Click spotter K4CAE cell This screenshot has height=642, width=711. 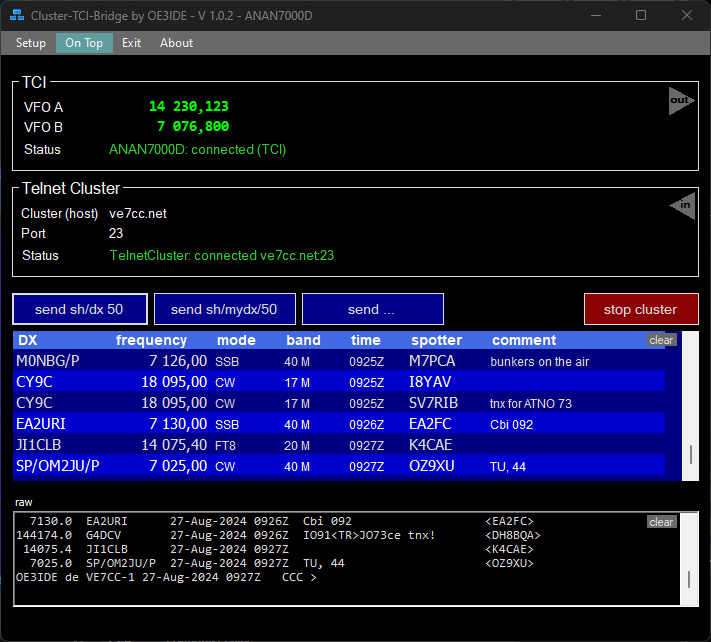(x=430, y=445)
